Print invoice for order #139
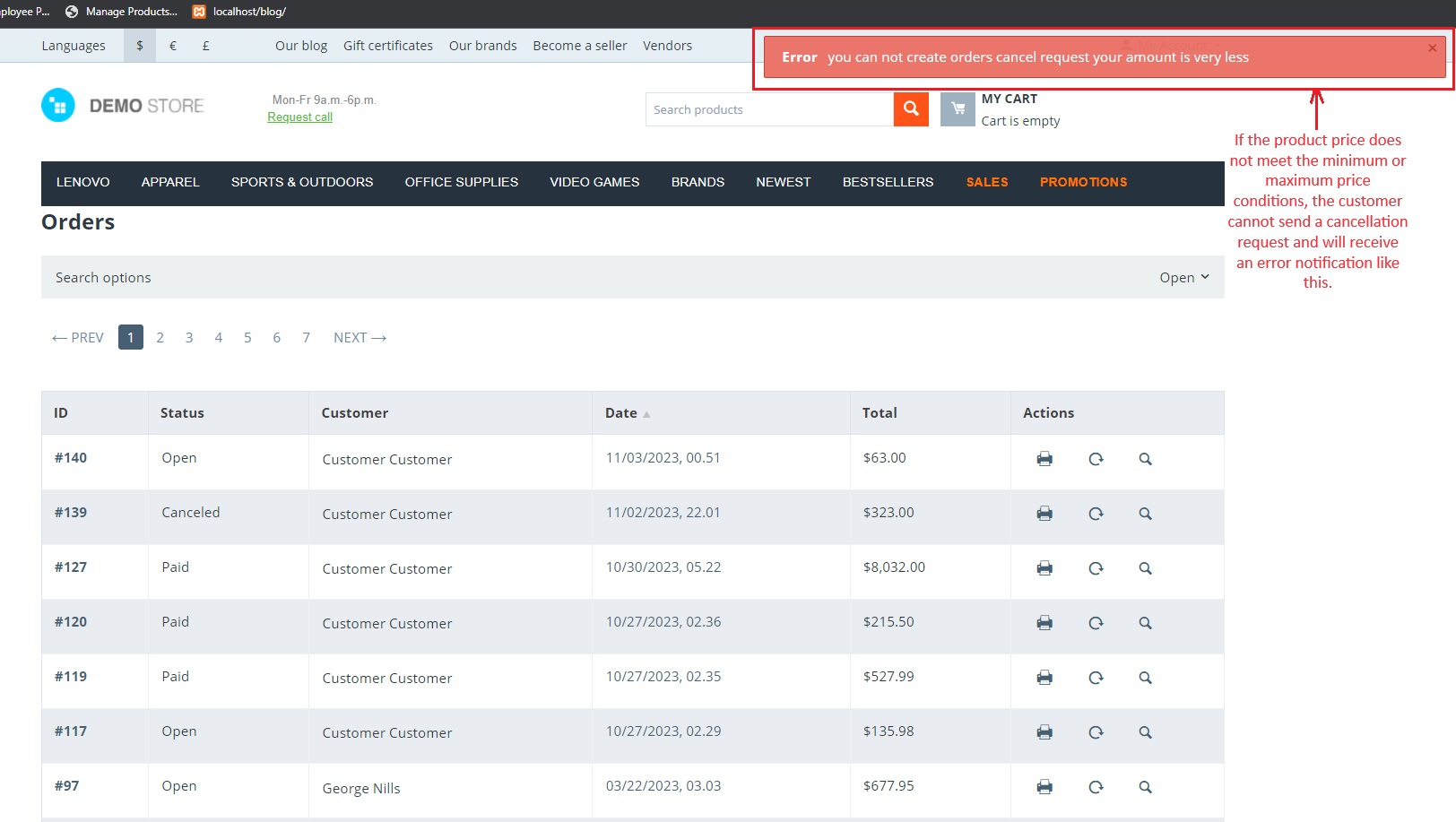The image size is (1456, 822). coord(1044,514)
